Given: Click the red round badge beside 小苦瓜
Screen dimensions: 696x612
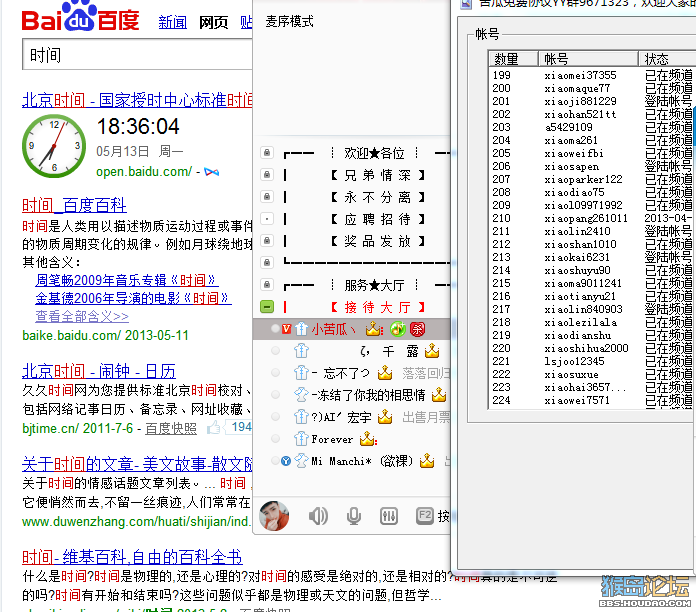Looking at the screenshot, I should point(417,329).
